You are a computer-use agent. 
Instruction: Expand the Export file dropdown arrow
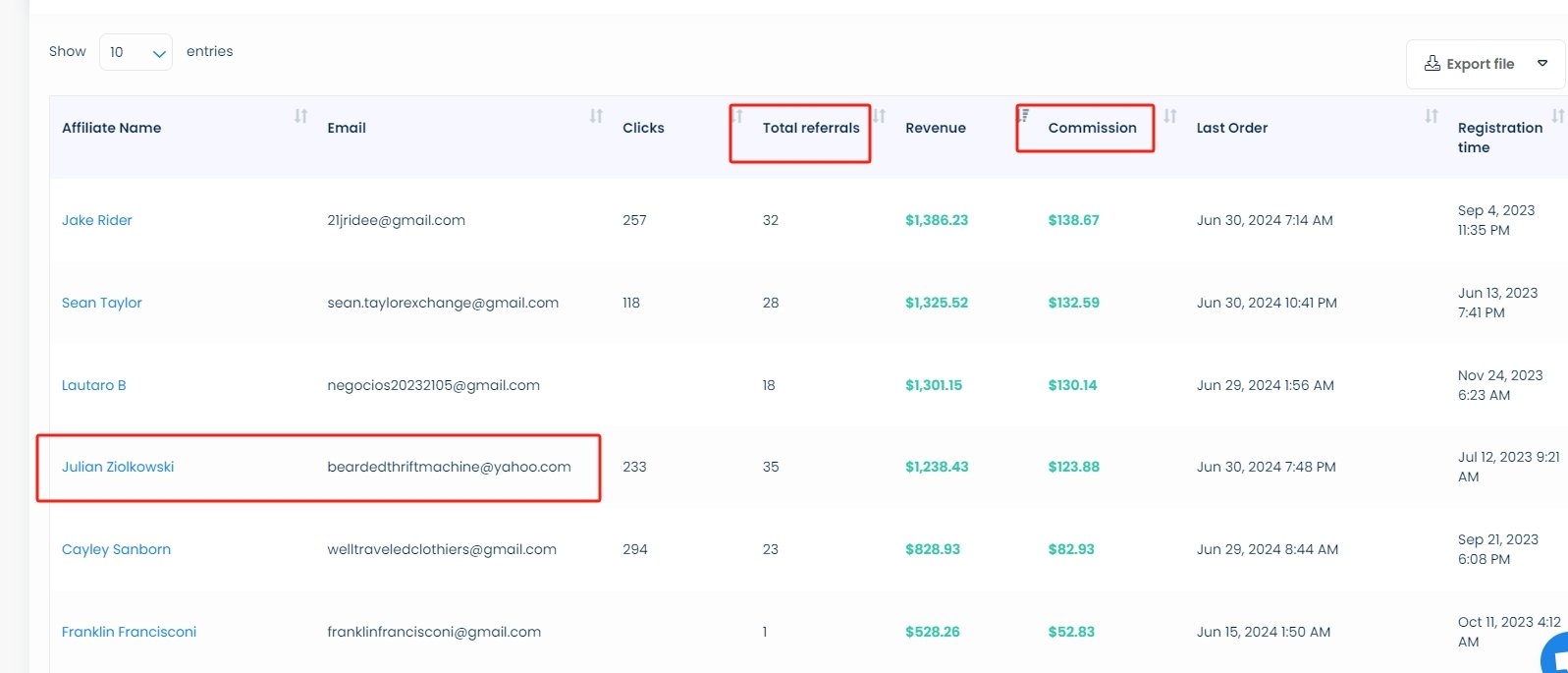(x=1542, y=64)
